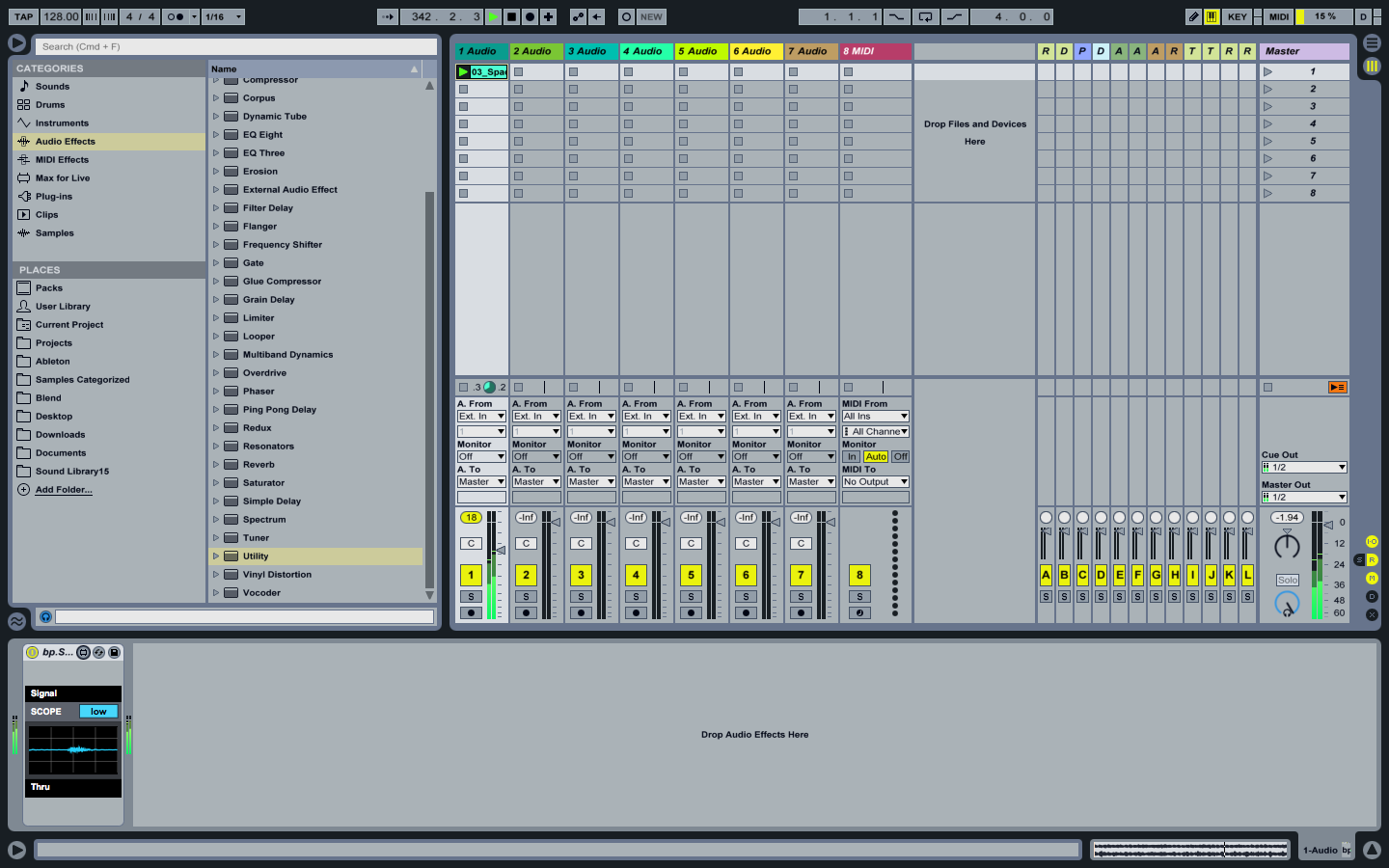Click the transport Stop button

(x=511, y=16)
